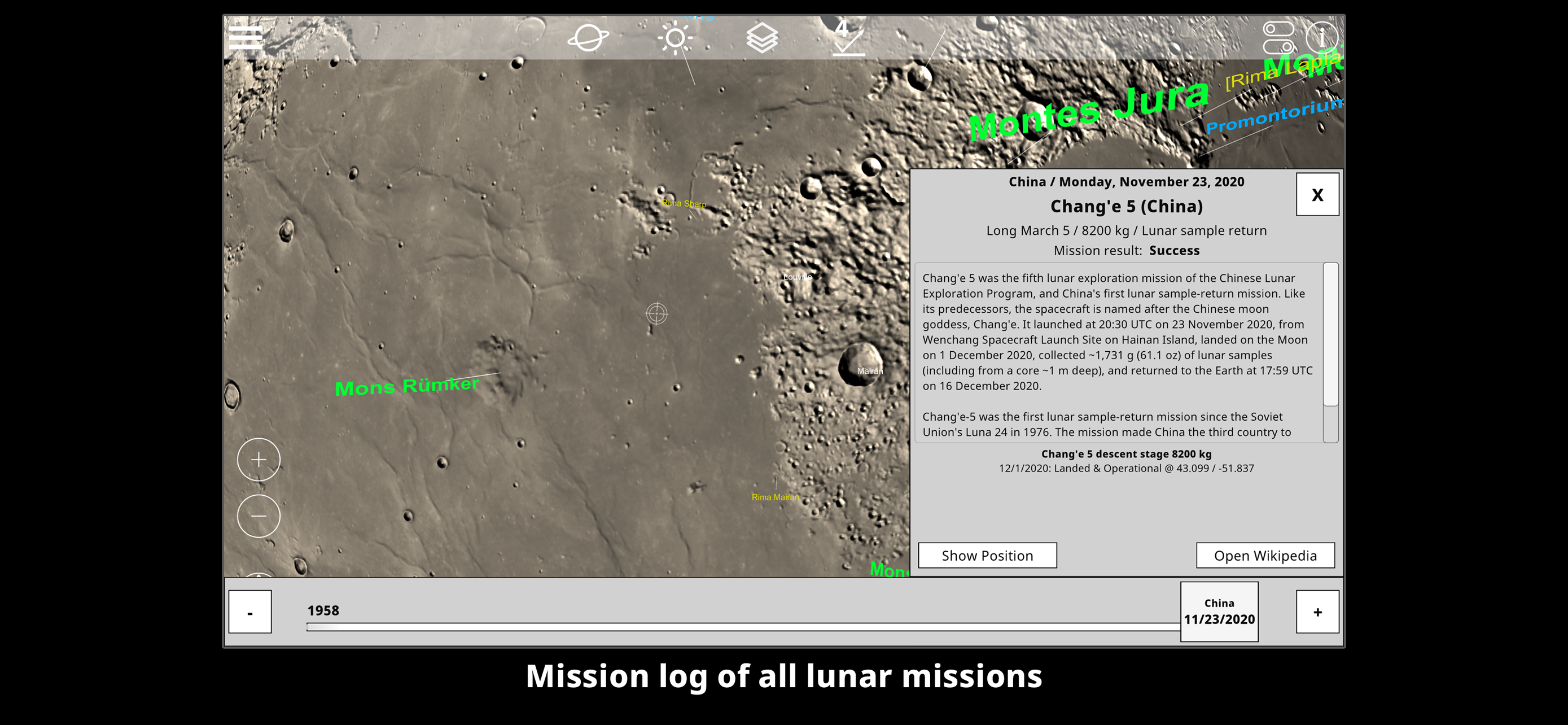This screenshot has width=1568, height=725.
Task: Open the layers stack icon
Action: 761,38
